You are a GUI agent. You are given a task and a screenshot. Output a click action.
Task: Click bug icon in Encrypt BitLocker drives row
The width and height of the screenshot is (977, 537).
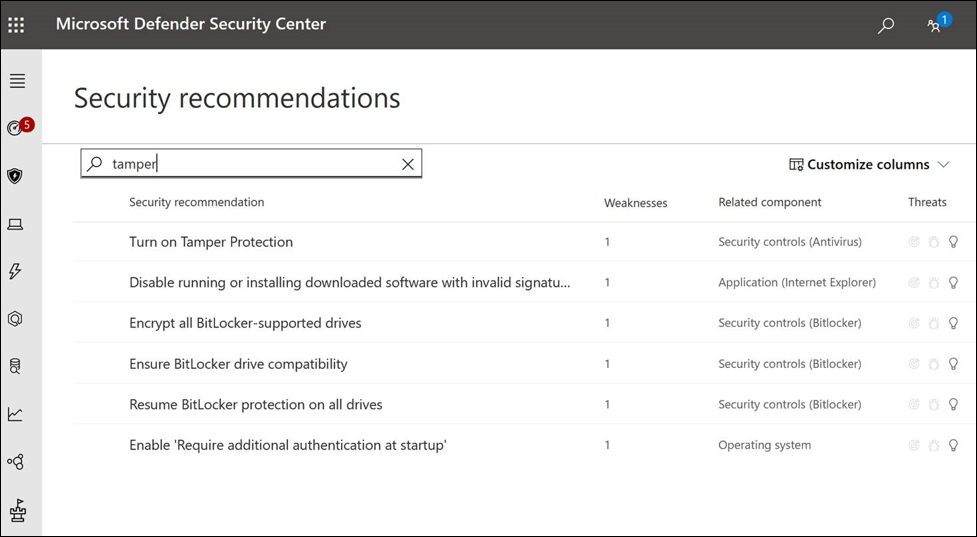[933, 323]
